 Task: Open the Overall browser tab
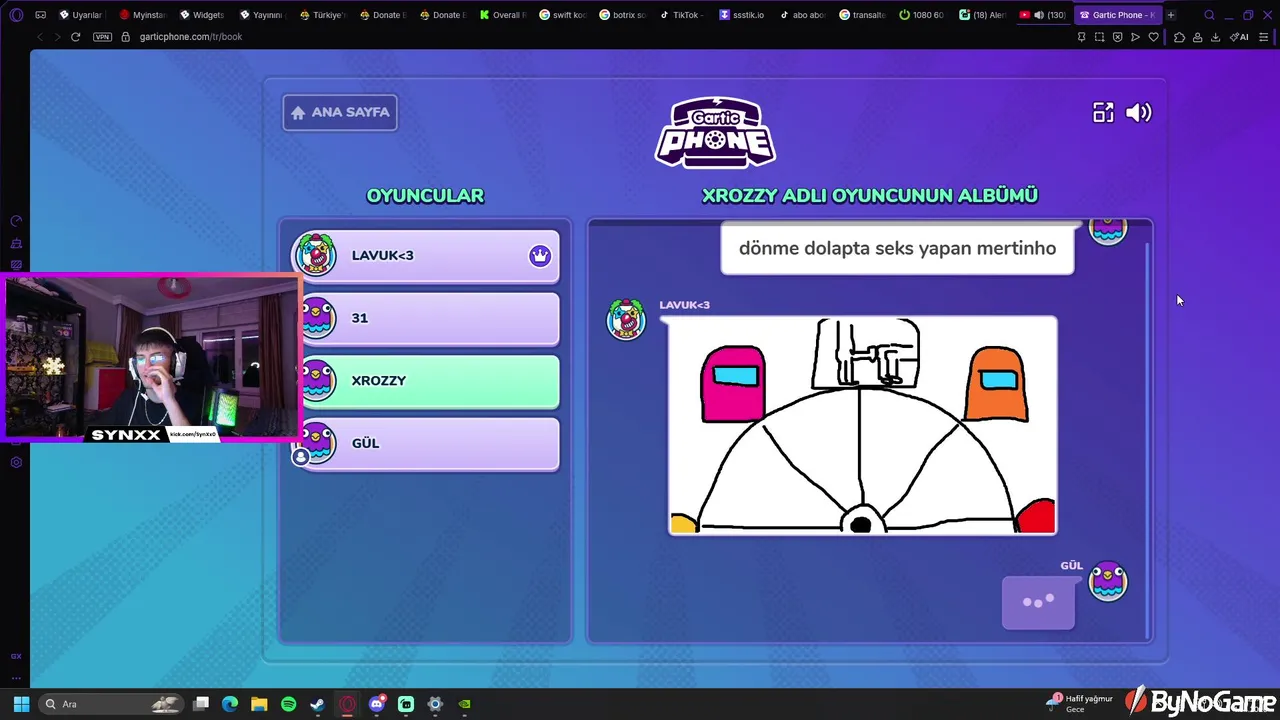(501, 15)
